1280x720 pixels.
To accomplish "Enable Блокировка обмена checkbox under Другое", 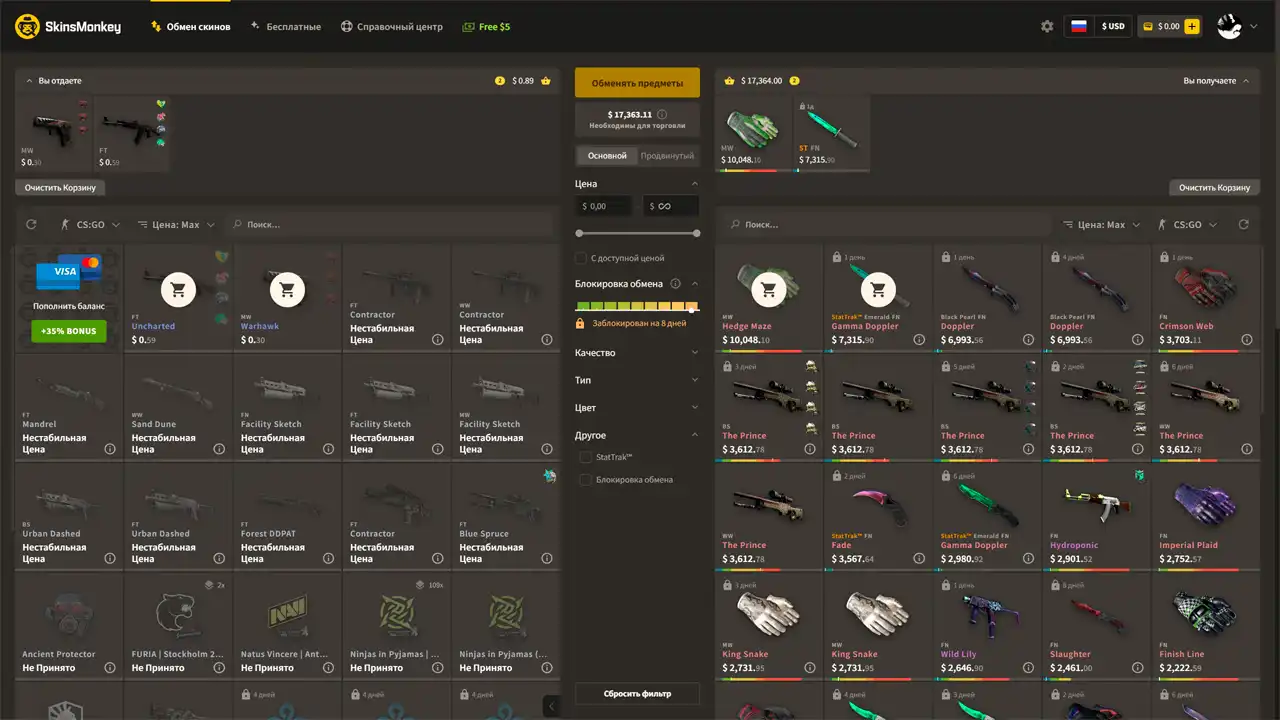I will click(586, 480).
